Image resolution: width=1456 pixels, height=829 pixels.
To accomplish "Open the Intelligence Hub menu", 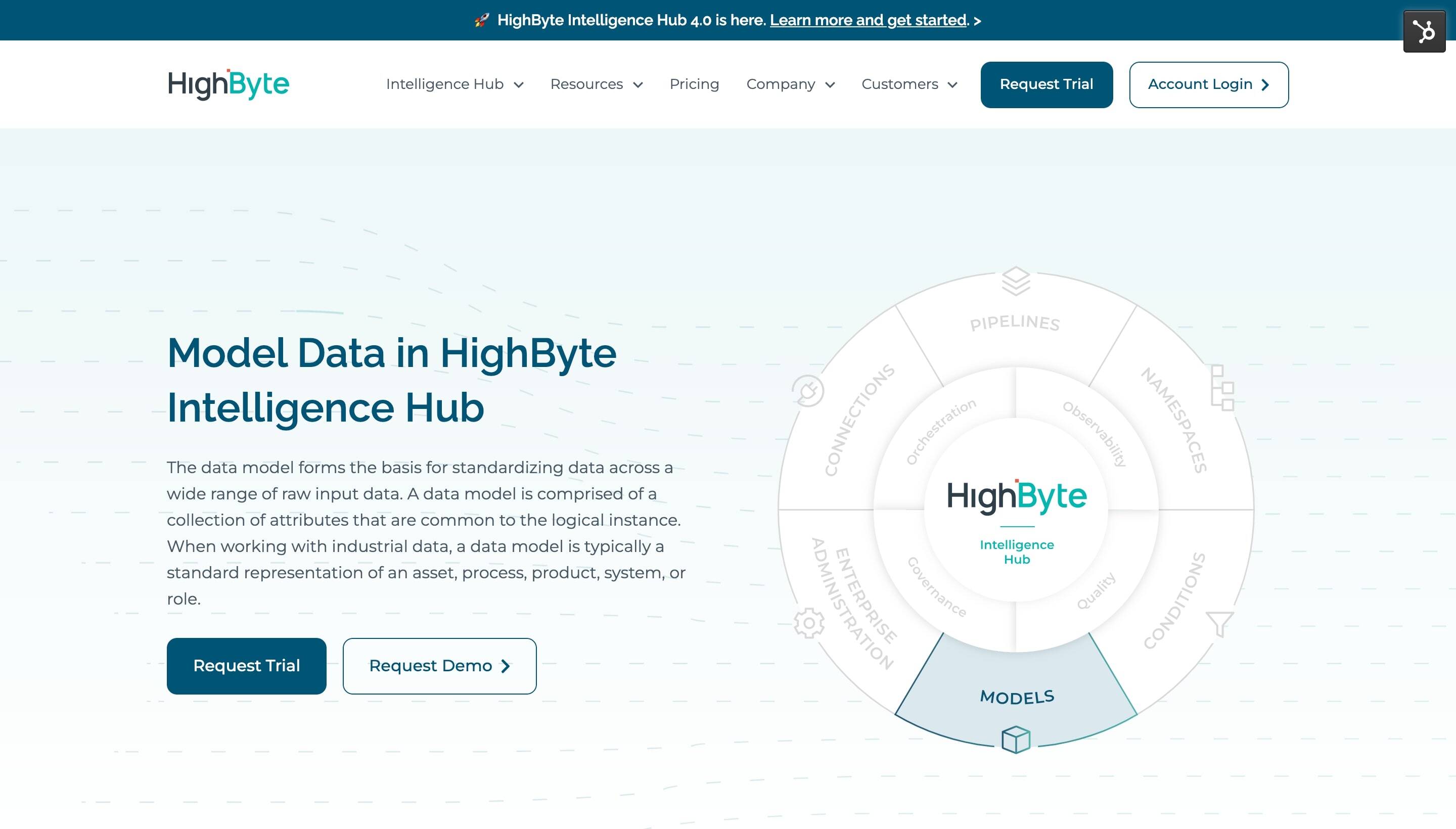I will [x=454, y=84].
